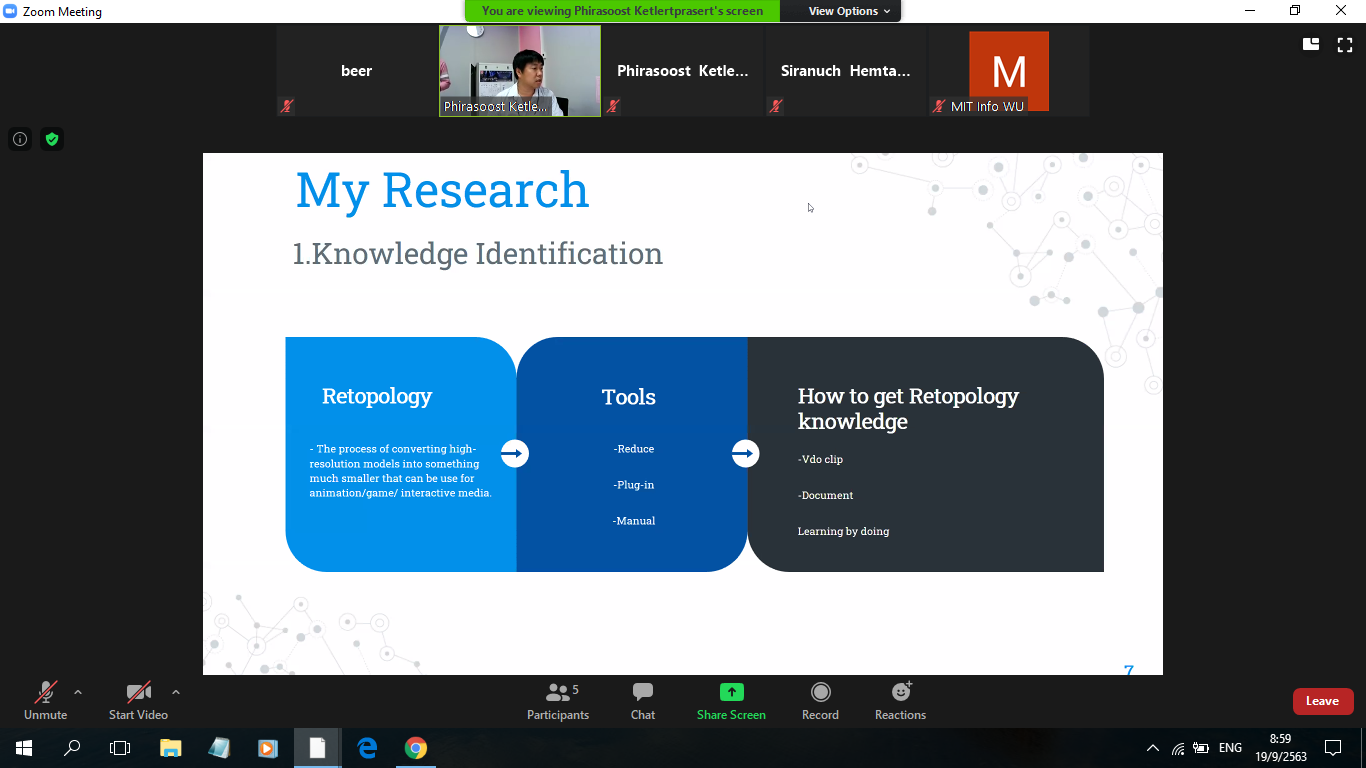Screen dimensions: 1366x768
Task: Click the green encryption shield icon
Action: [x=52, y=139]
